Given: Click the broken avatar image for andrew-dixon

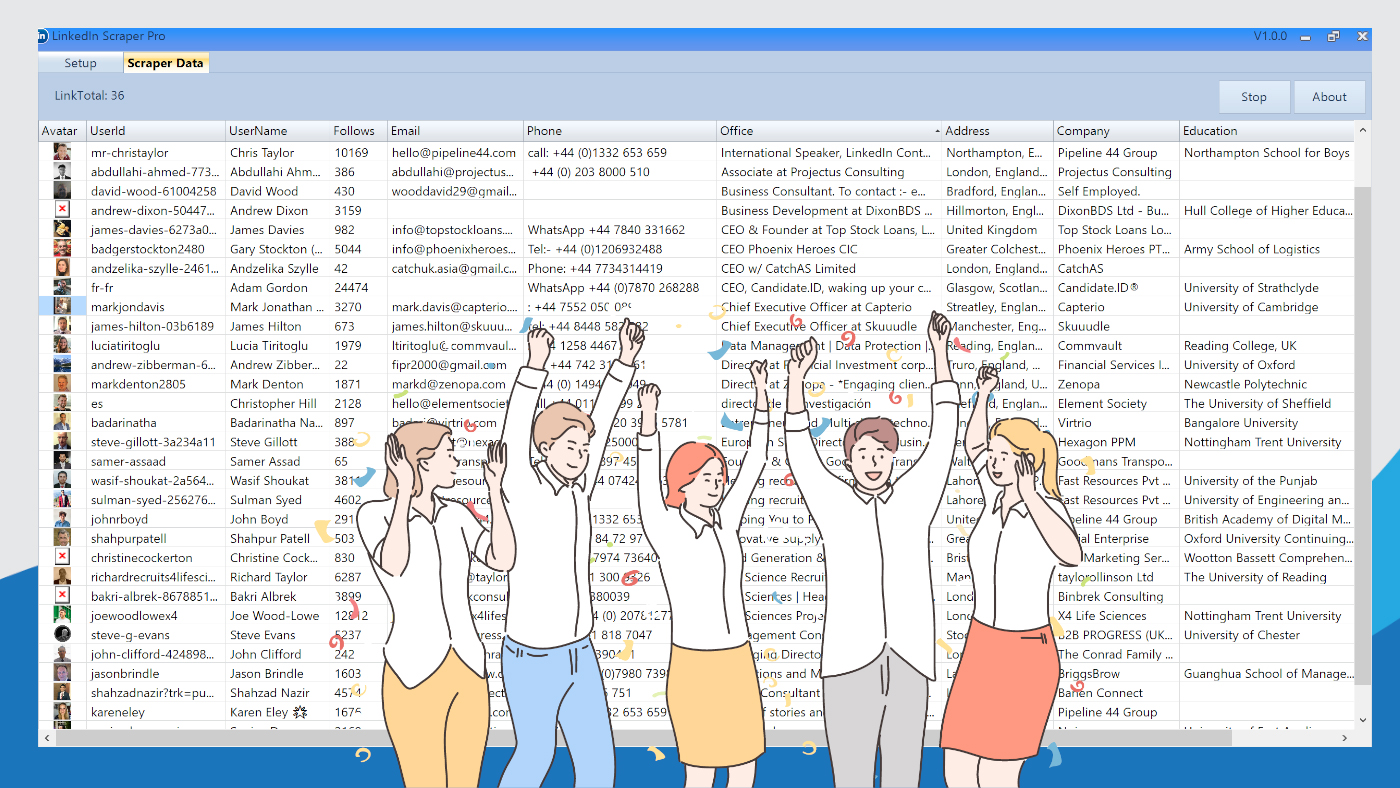Looking at the screenshot, I should pyautogui.click(x=62, y=210).
